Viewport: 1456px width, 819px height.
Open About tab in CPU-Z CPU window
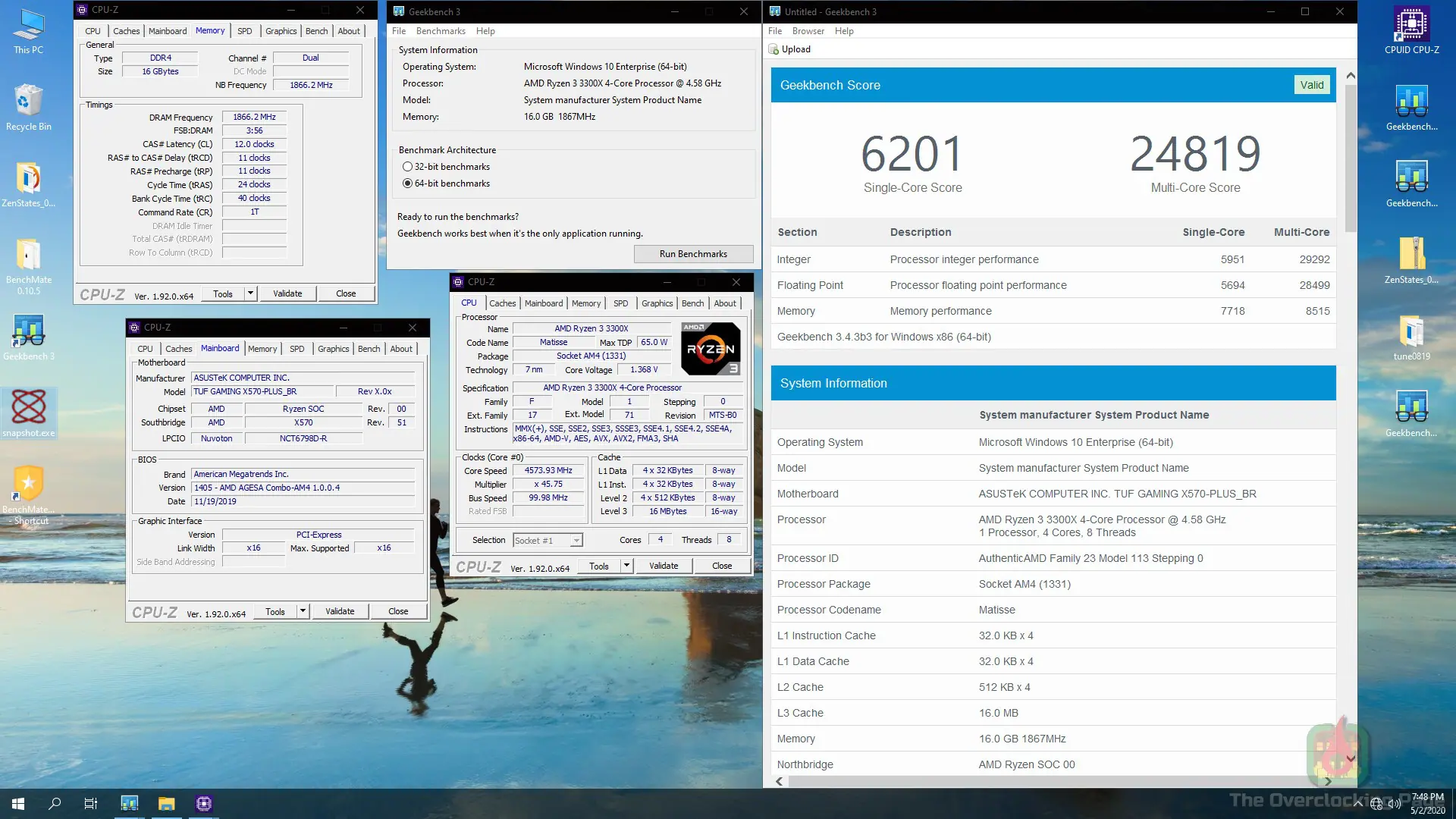[725, 303]
